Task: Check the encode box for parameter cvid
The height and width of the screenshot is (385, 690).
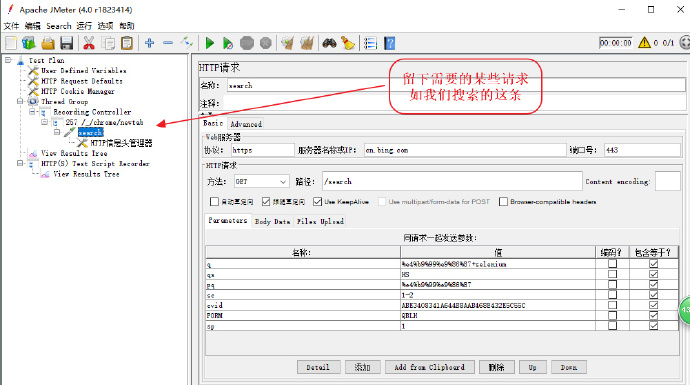Action: tap(612, 305)
